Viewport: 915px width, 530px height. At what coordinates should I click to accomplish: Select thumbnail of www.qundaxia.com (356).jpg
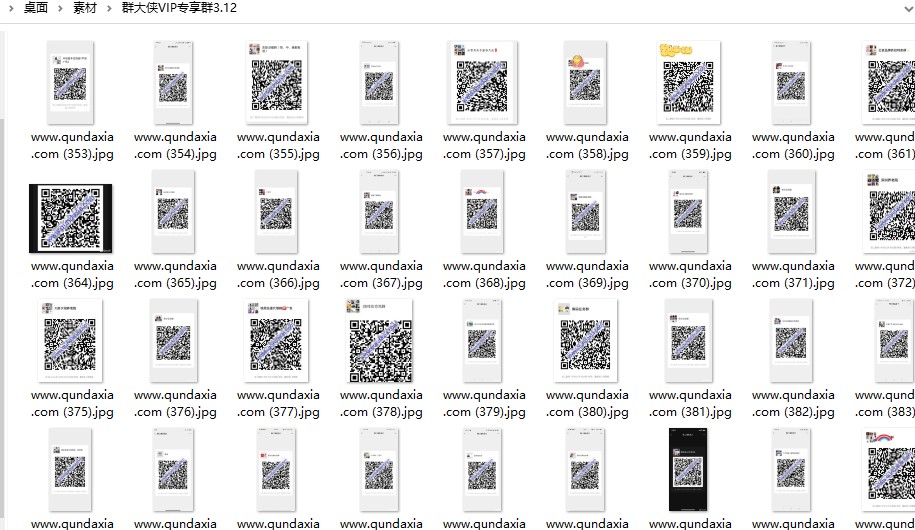click(x=379, y=82)
